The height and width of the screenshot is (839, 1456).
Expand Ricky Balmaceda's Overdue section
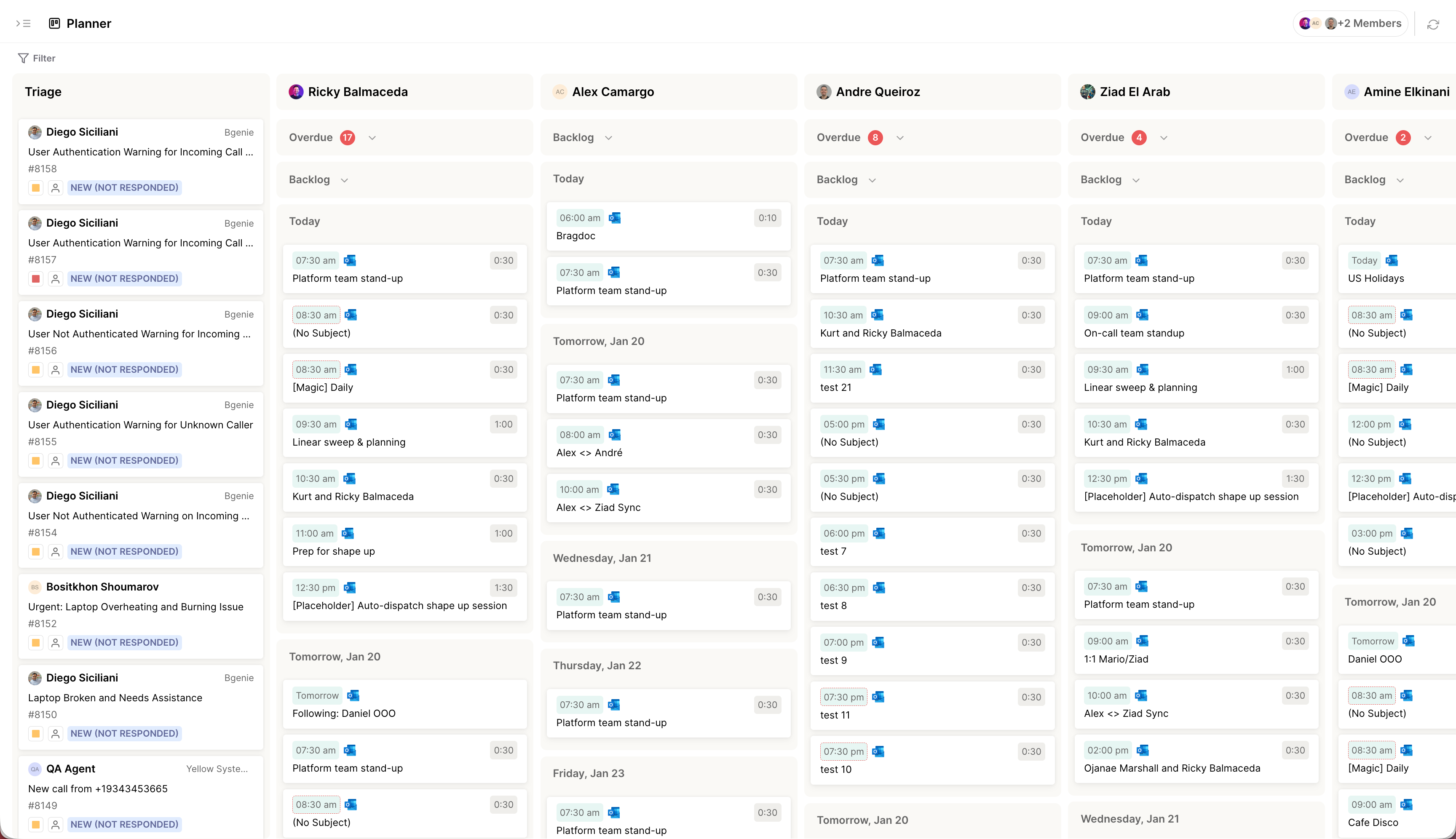(372, 138)
